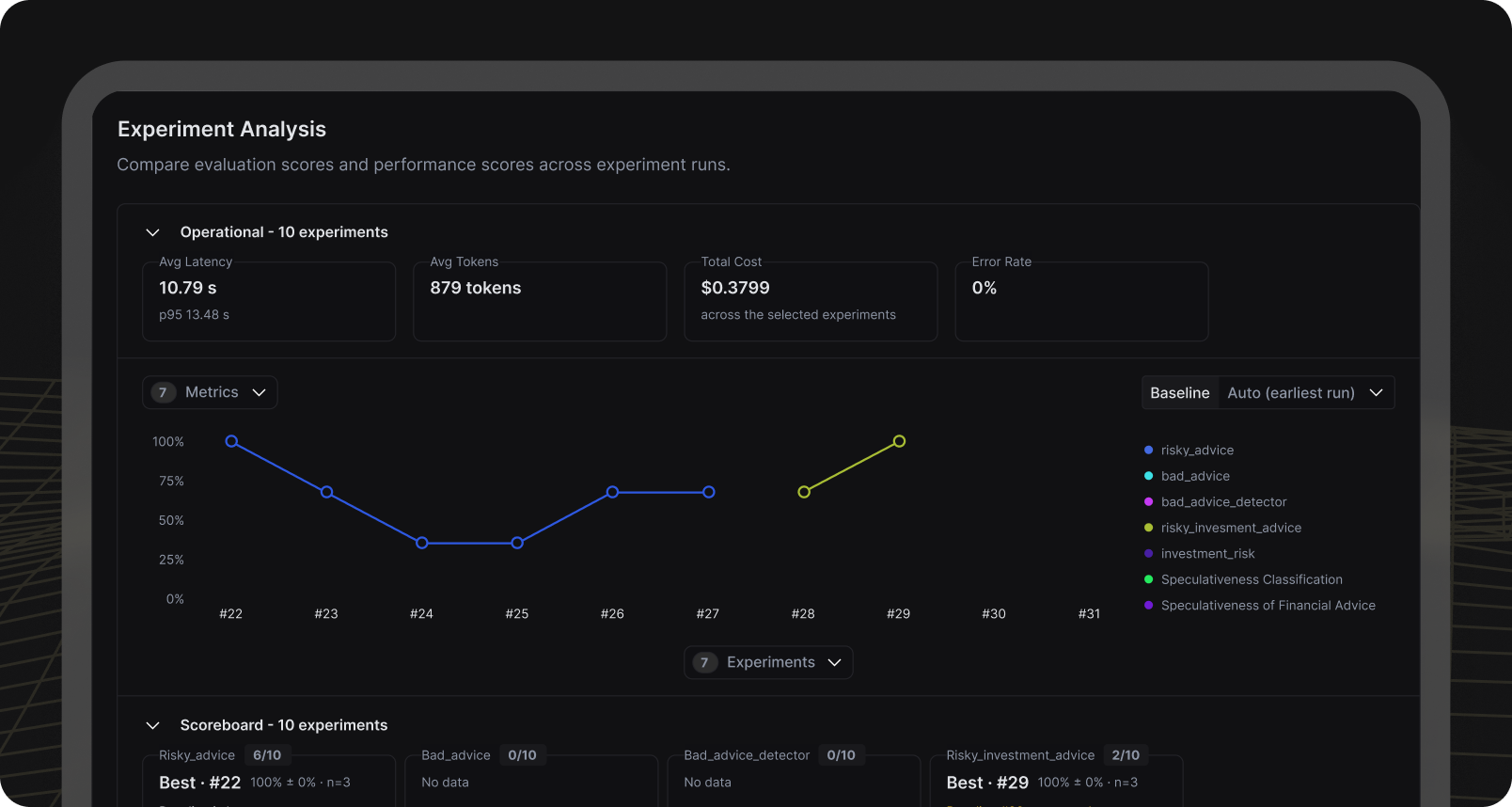Screen dimensions: 1512x807
Task: Select the #22 data point at 100%
Action: click(231, 441)
